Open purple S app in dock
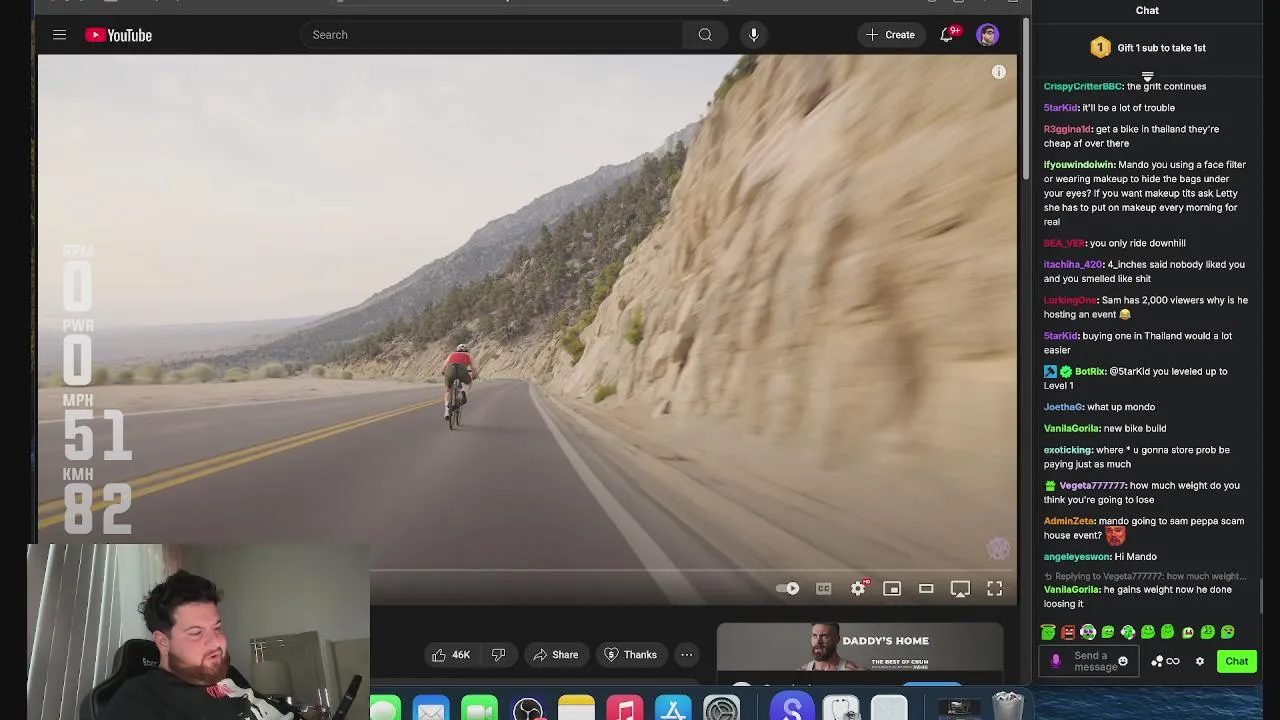 792,708
